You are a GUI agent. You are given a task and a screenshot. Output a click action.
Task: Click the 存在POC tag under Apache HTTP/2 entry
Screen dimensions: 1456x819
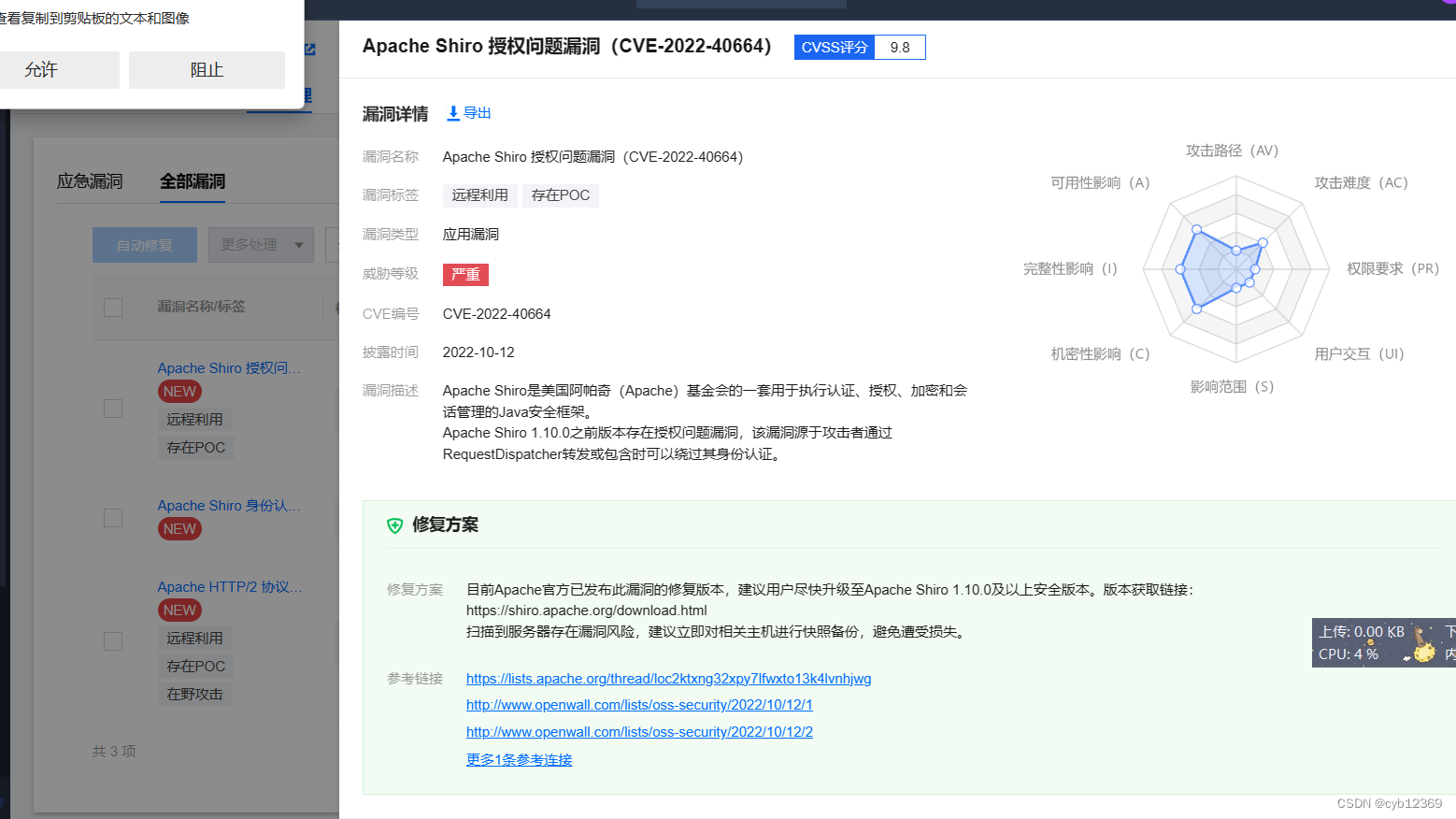point(195,666)
